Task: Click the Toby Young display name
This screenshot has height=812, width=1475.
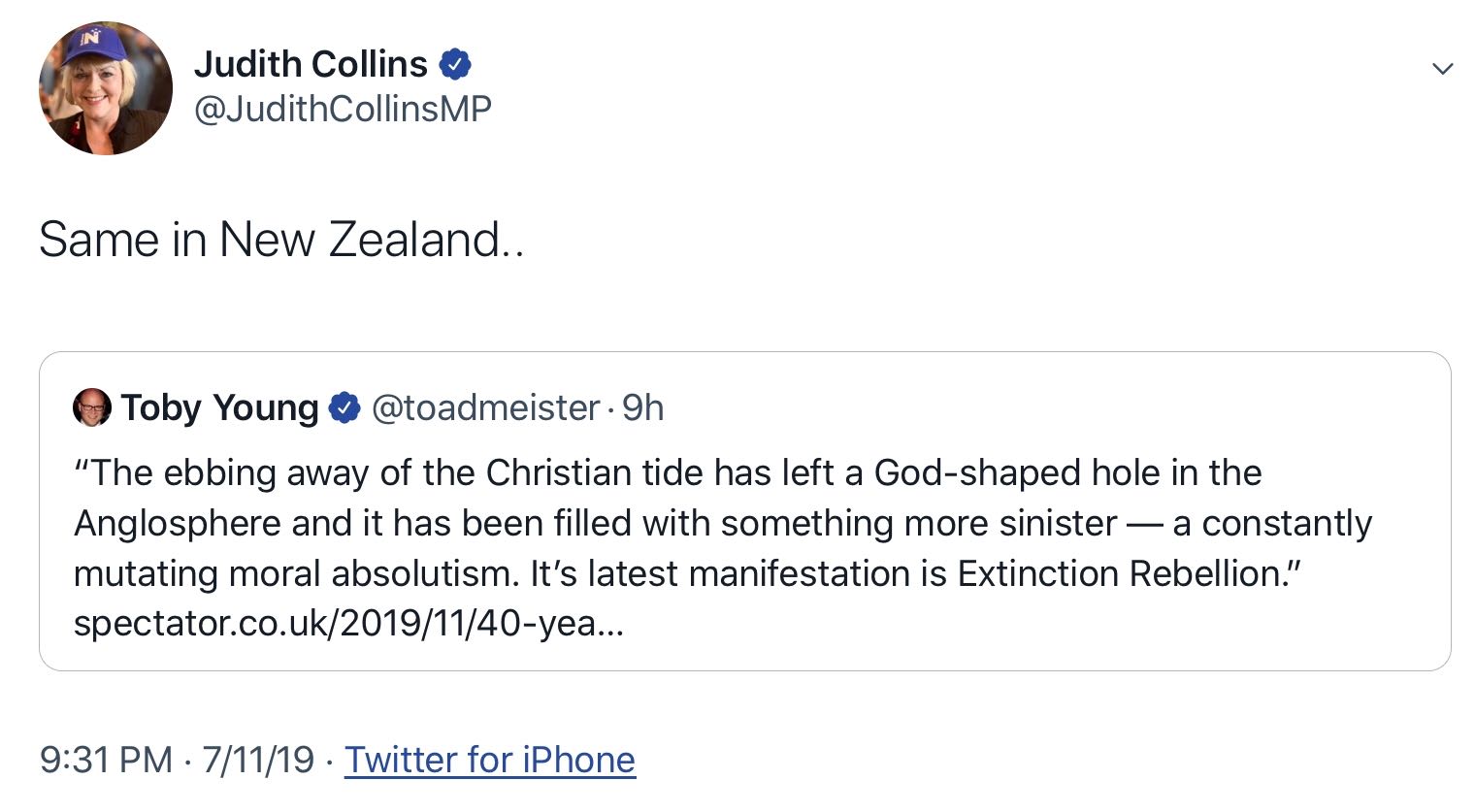Action: tap(219, 408)
